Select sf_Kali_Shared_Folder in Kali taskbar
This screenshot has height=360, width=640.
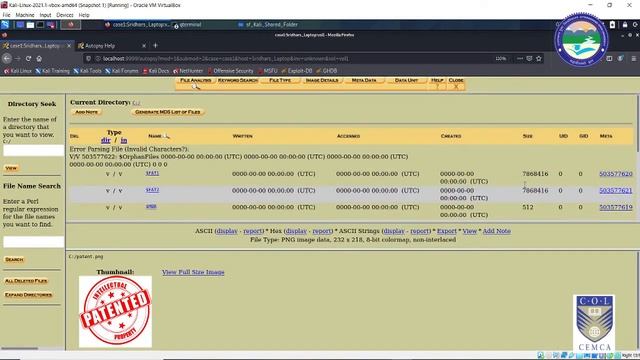pyautogui.click(x=268, y=24)
